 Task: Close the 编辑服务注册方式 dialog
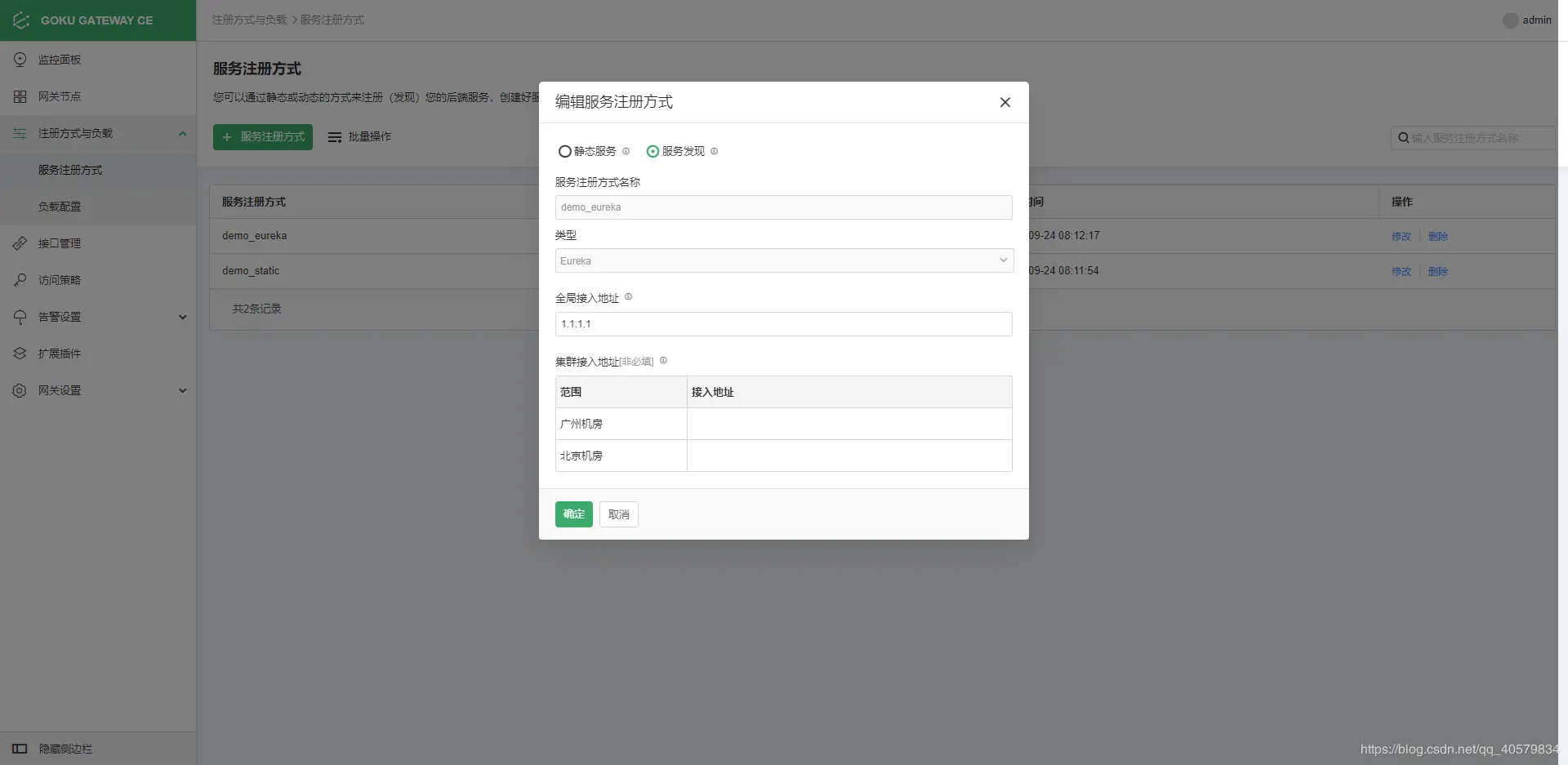[x=1005, y=102]
